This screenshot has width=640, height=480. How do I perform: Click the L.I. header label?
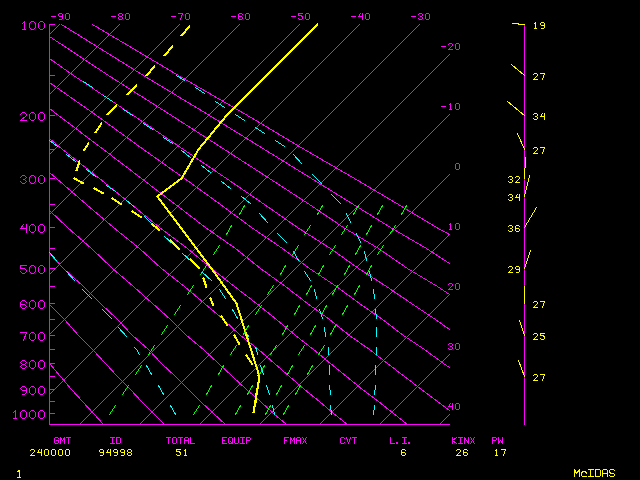tap(401, 440)
